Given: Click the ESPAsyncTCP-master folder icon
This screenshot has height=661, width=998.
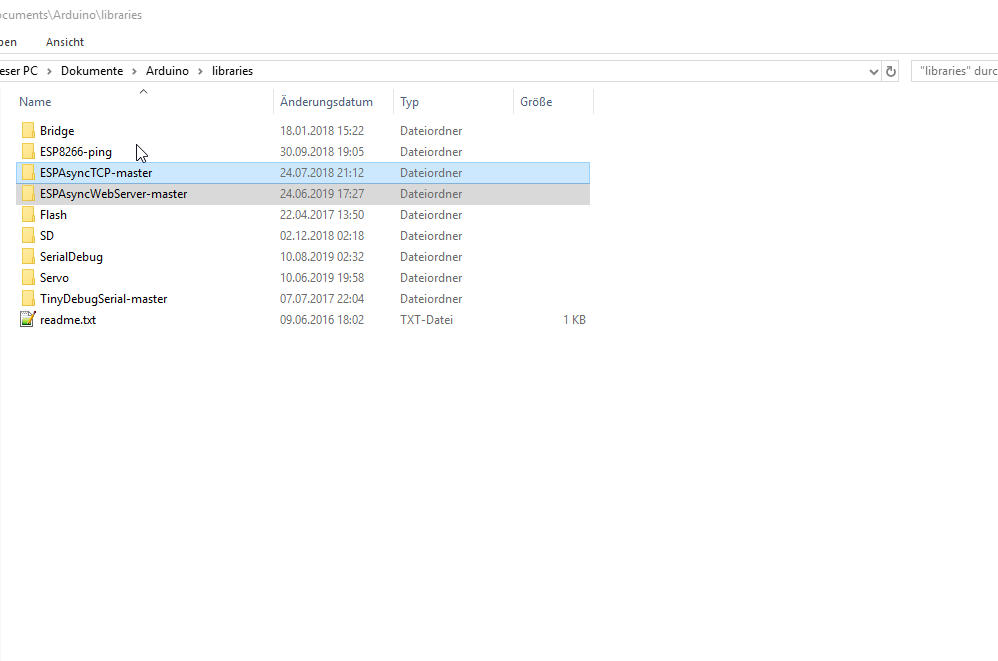Looking at the screenshot, I should (28, 172).
